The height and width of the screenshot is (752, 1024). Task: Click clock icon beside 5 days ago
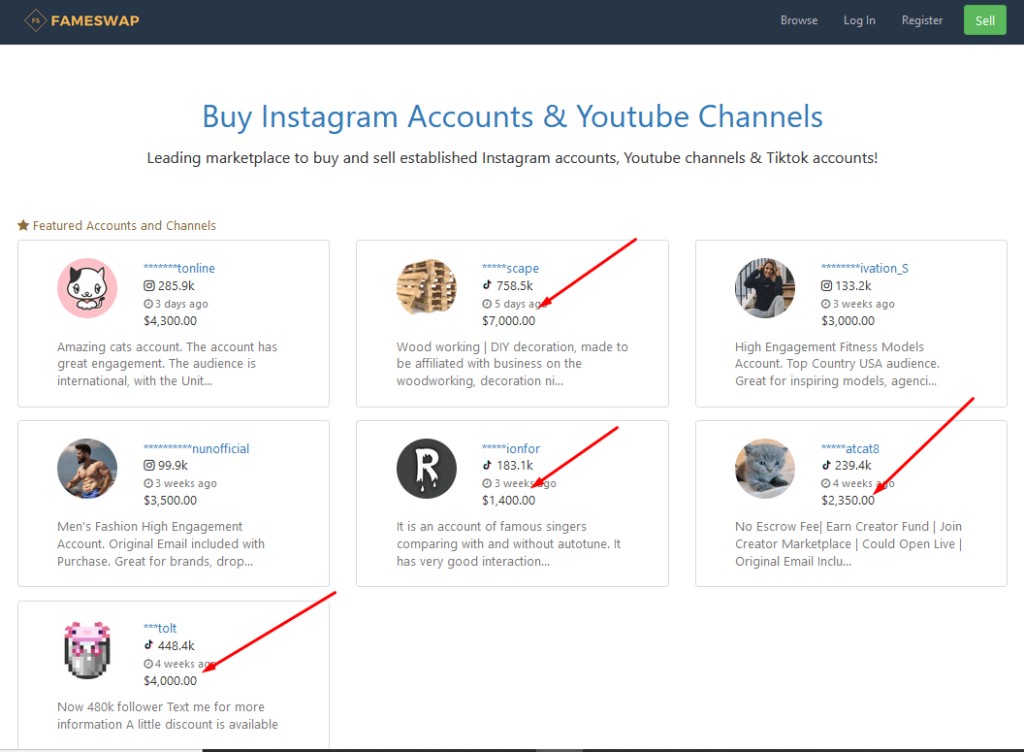pos(487,304)
